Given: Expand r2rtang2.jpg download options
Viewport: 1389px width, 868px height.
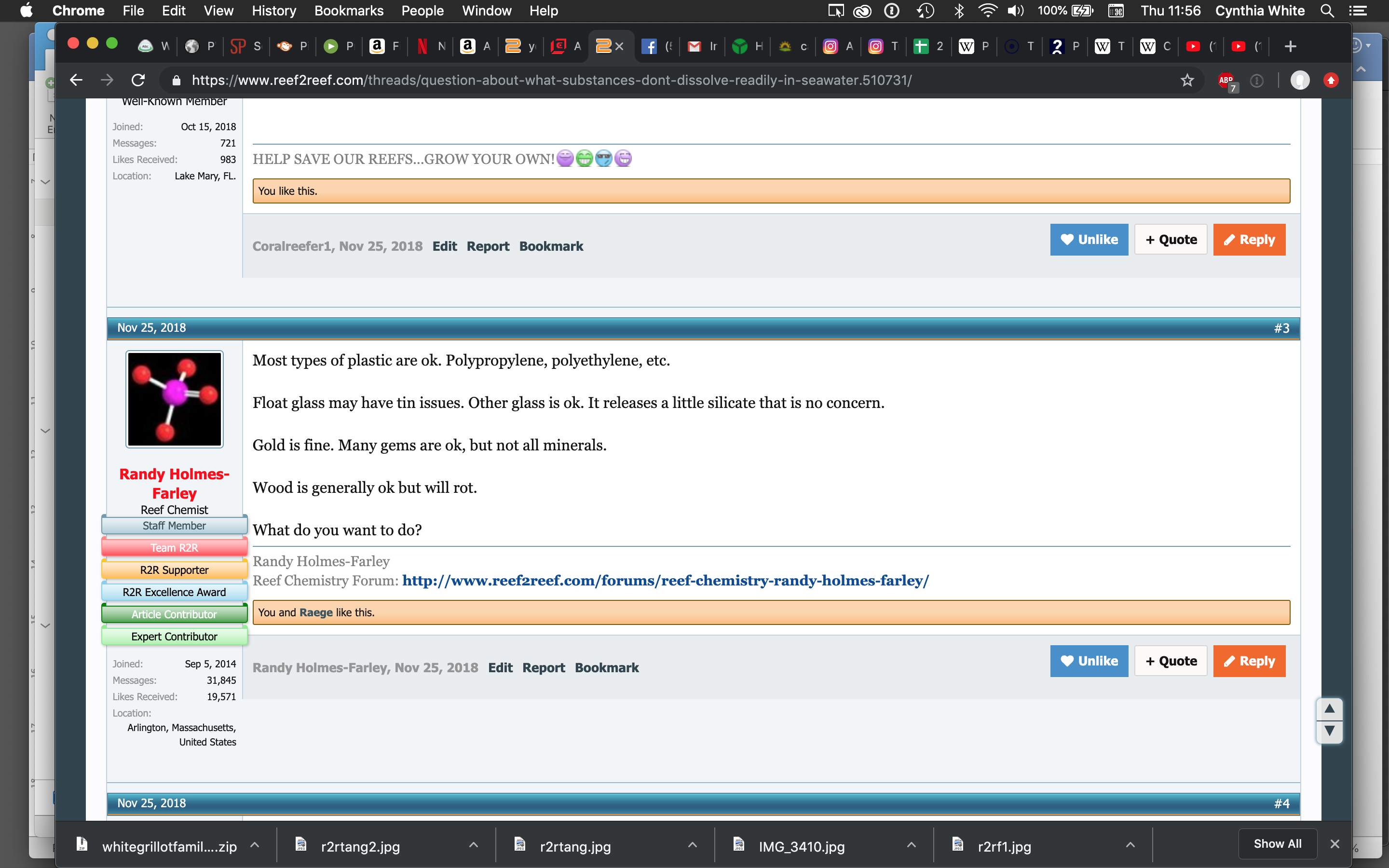Looking at the screenshot, I should (x=474, y=845).
